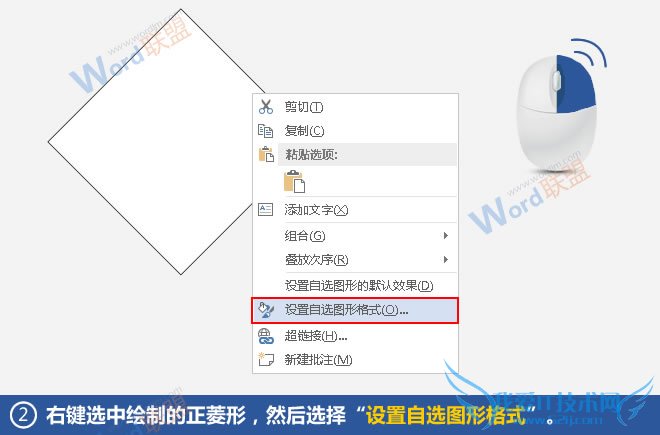Click the Add Text icon beside 添加文字
660x435 pixels.
coord(265,209)
